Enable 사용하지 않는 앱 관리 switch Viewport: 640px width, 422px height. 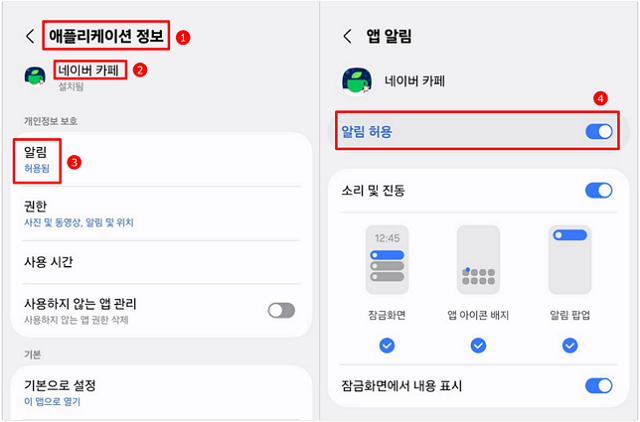281,310
